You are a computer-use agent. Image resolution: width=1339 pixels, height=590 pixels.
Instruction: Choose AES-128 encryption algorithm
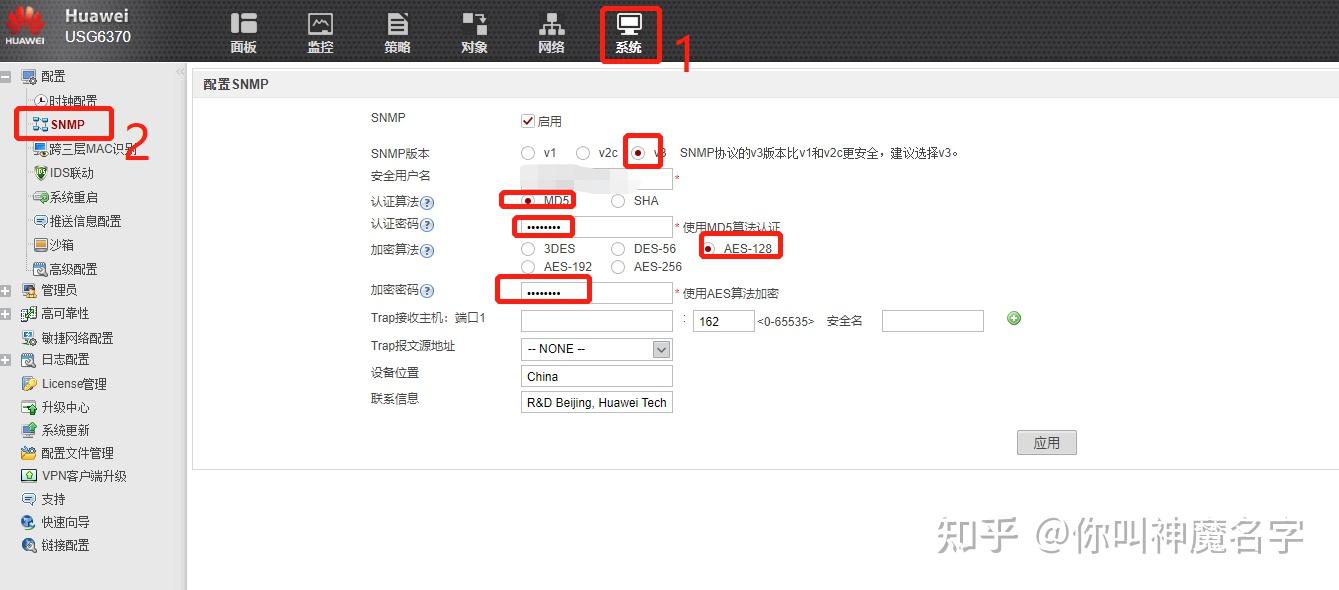(x=709, y=248)
